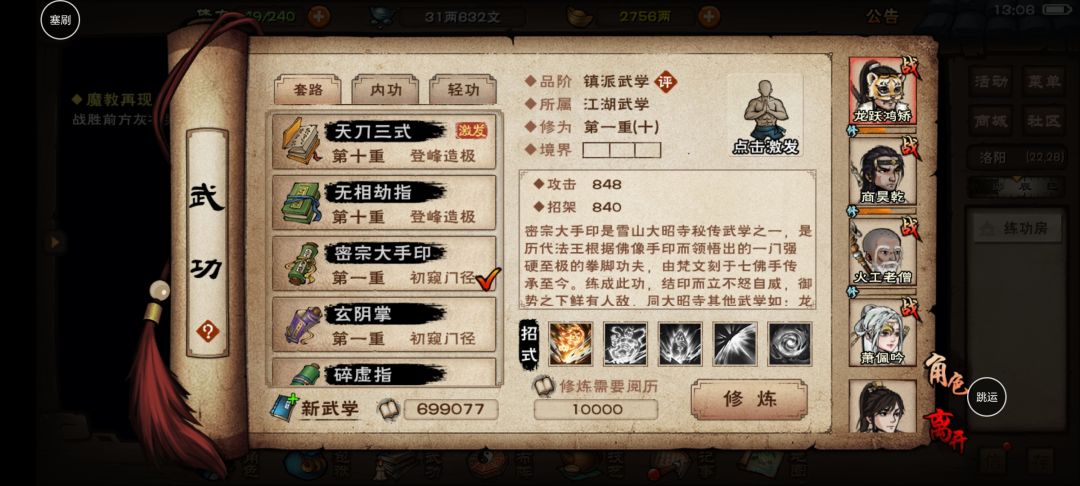Select the 火工老僧 character portrait
This screenshot has height=486, width=1080.
pyautogui.click(x=882, y=253)
